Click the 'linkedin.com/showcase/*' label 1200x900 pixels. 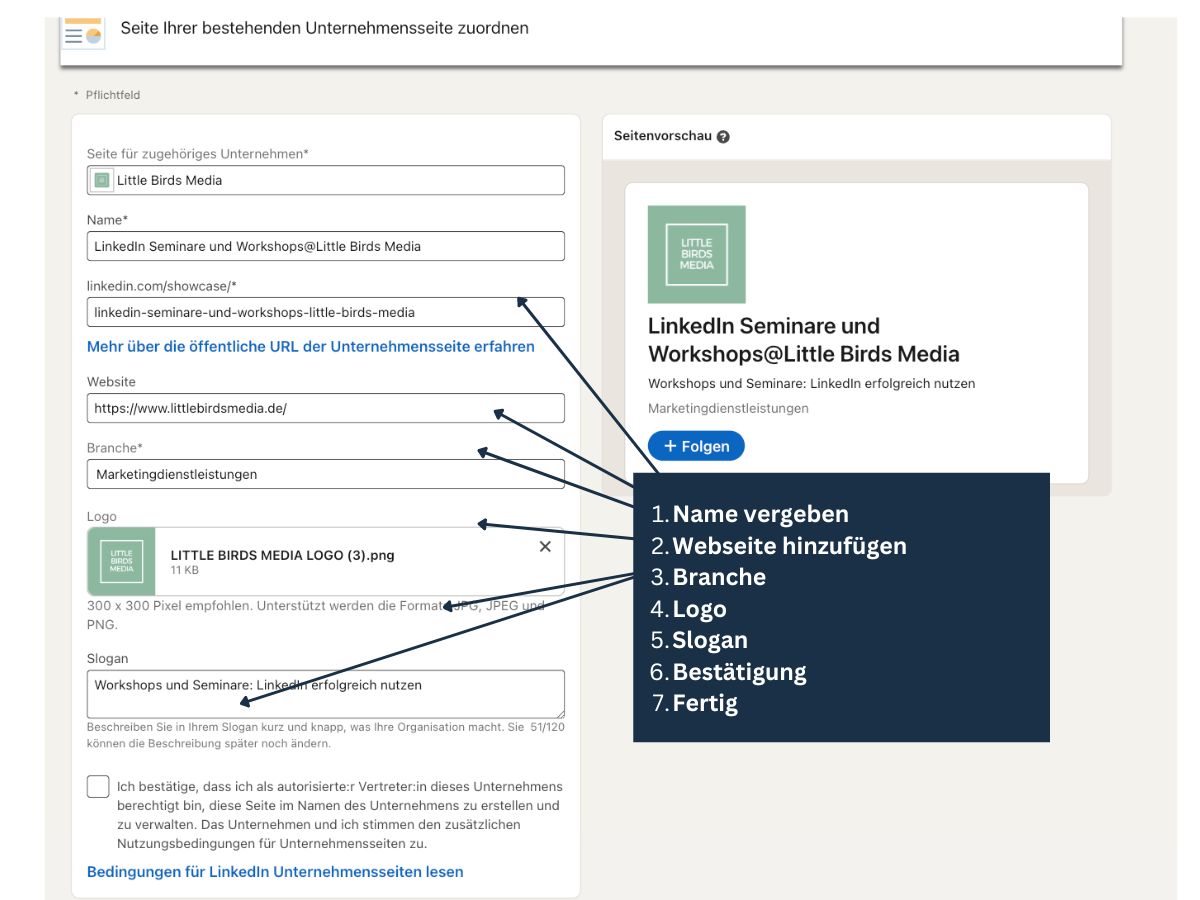[162, 286]
